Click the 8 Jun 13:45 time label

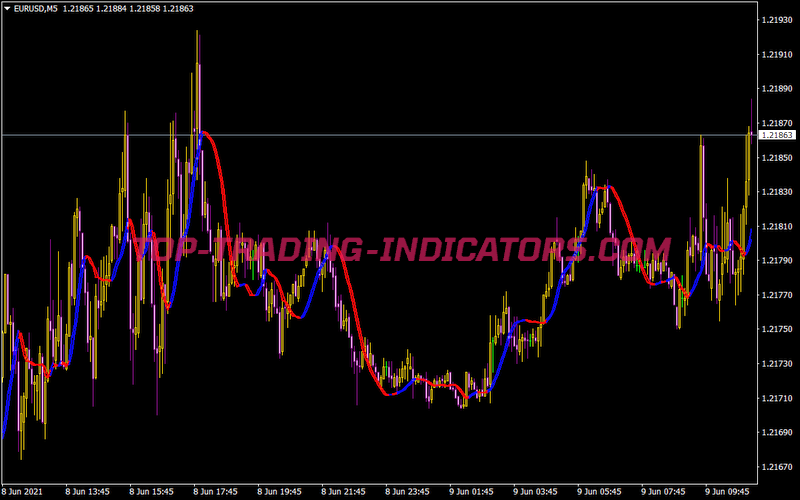(87, 492)
